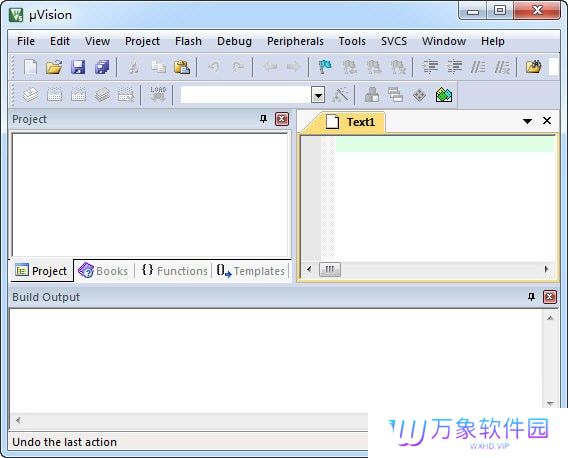Open the Pack Installer green icon
The height and width of the screenshot is (458, 568).
tap(444, 95)
